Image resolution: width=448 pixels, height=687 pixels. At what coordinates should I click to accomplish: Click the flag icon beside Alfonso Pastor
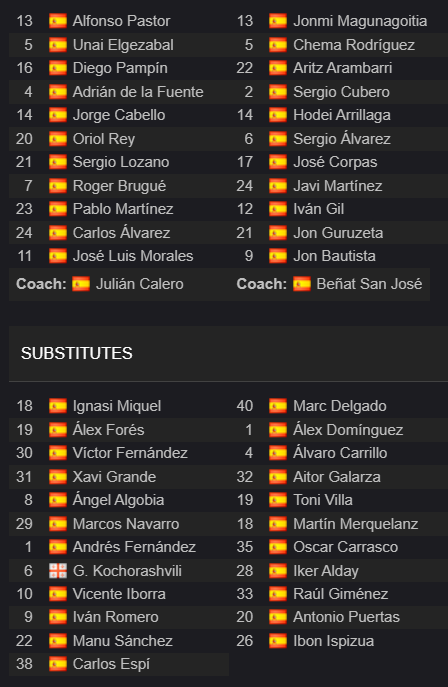[x=58, y=21]
